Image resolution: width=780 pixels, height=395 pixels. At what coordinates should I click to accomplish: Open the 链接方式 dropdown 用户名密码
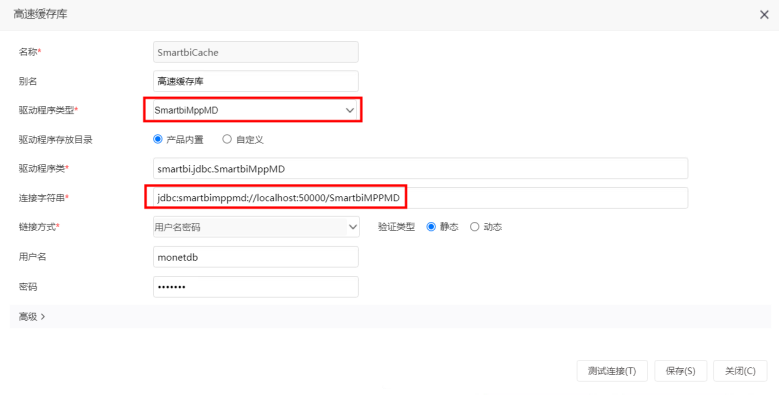(256, 227)
